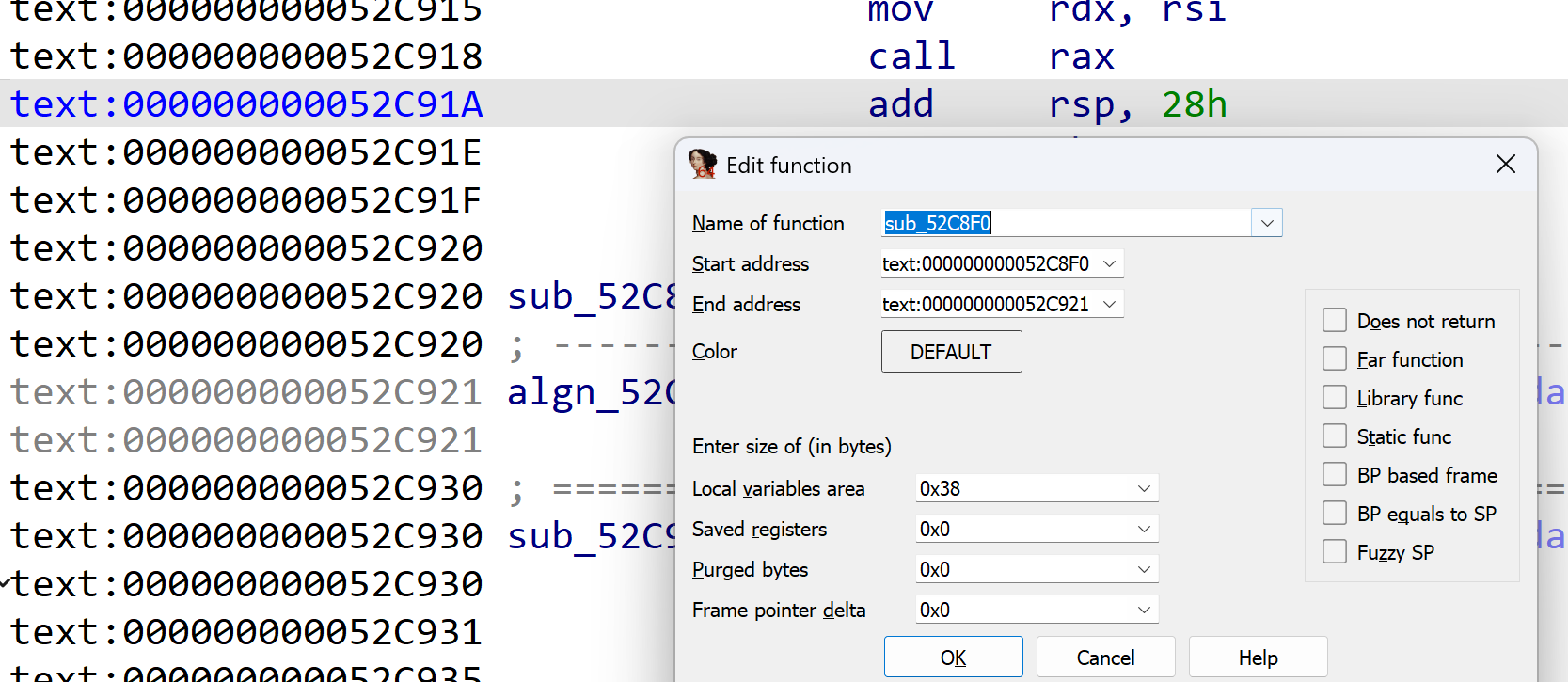The height and width of the screenshot is (682, 1568).
Task: Open the Local variables area dropdown
Action: pos(1144,488)
